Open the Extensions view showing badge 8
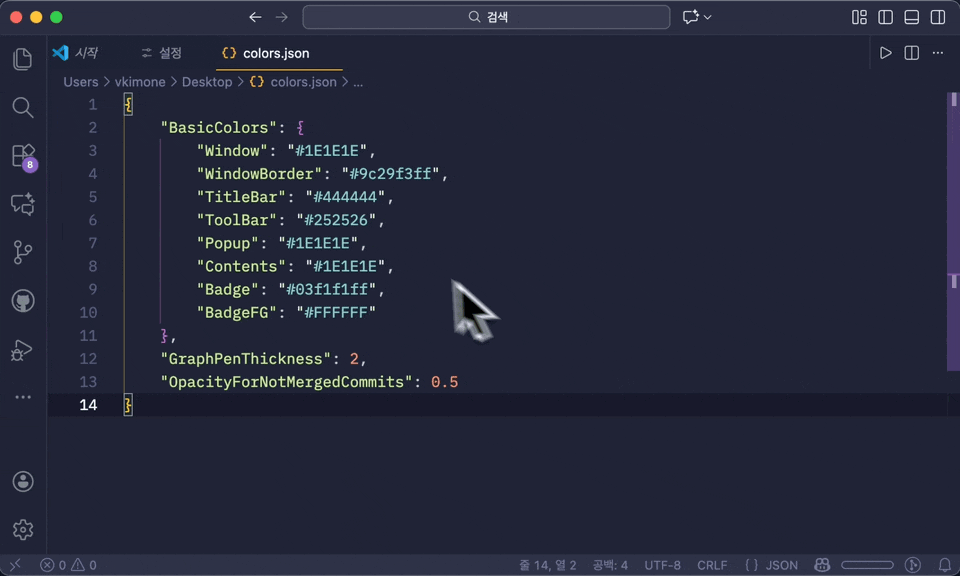This screenshot has width=960, height=576. (22, 156)
